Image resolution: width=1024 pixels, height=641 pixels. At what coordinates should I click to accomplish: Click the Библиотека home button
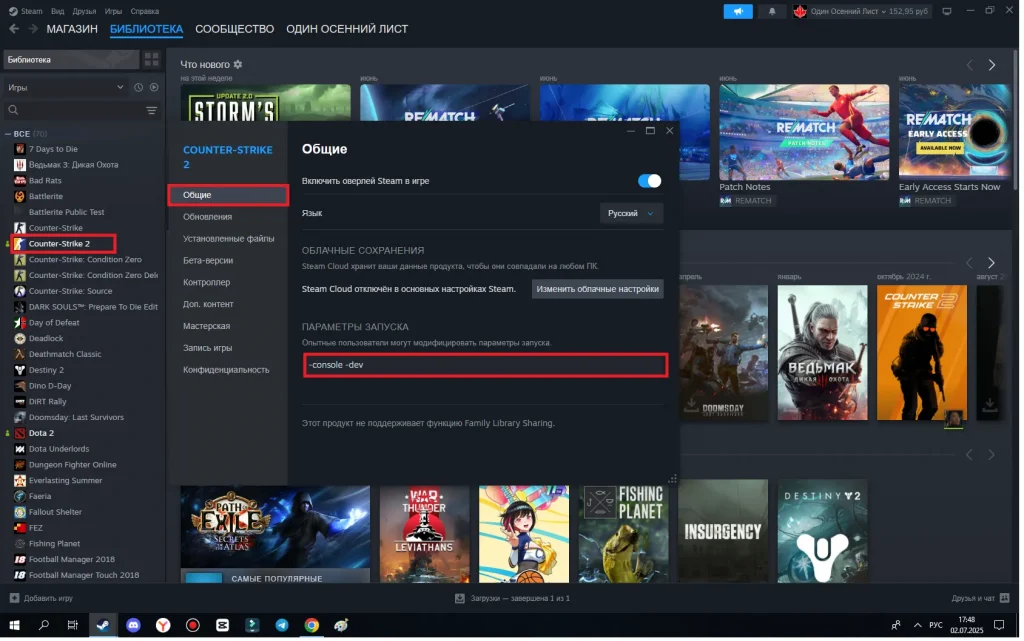[x=71, y=59]
